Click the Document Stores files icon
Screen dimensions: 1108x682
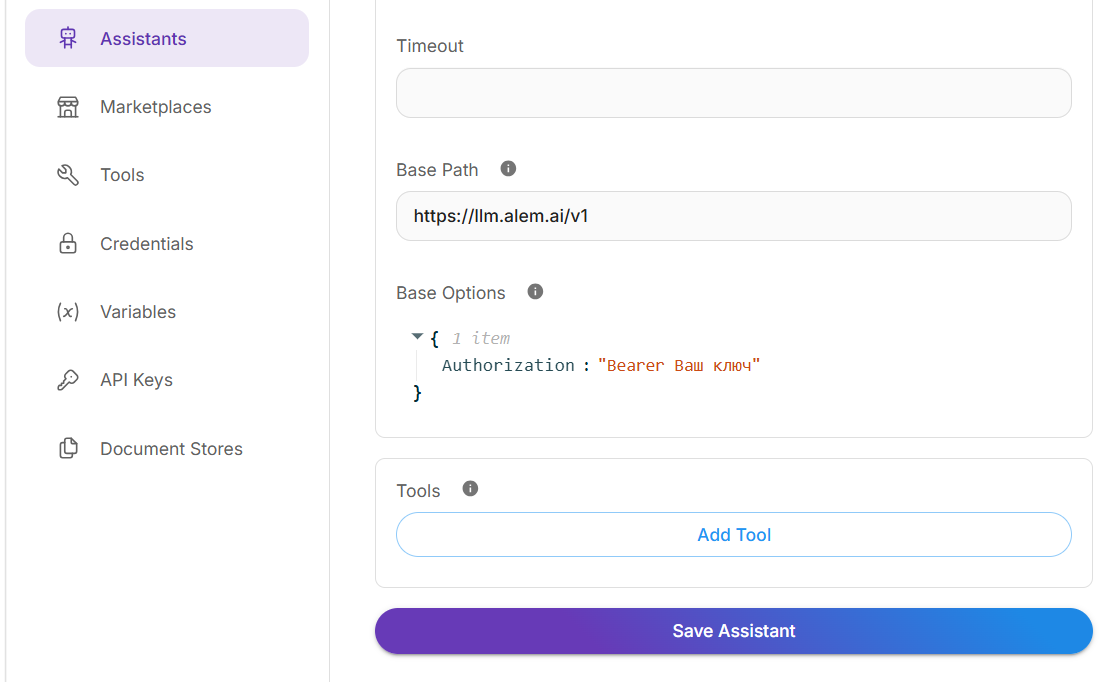coord(68,449)
